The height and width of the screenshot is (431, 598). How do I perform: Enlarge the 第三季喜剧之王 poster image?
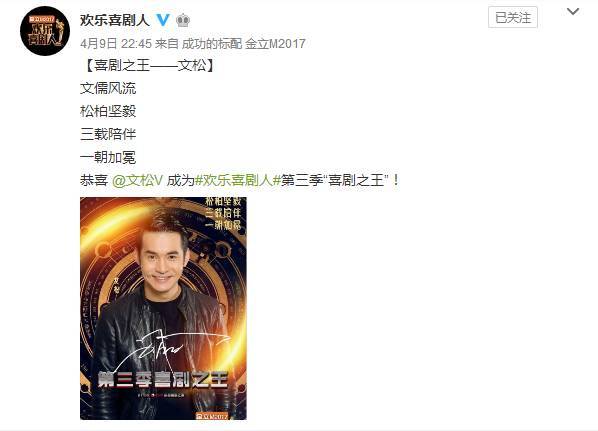[x=163, y=308]
